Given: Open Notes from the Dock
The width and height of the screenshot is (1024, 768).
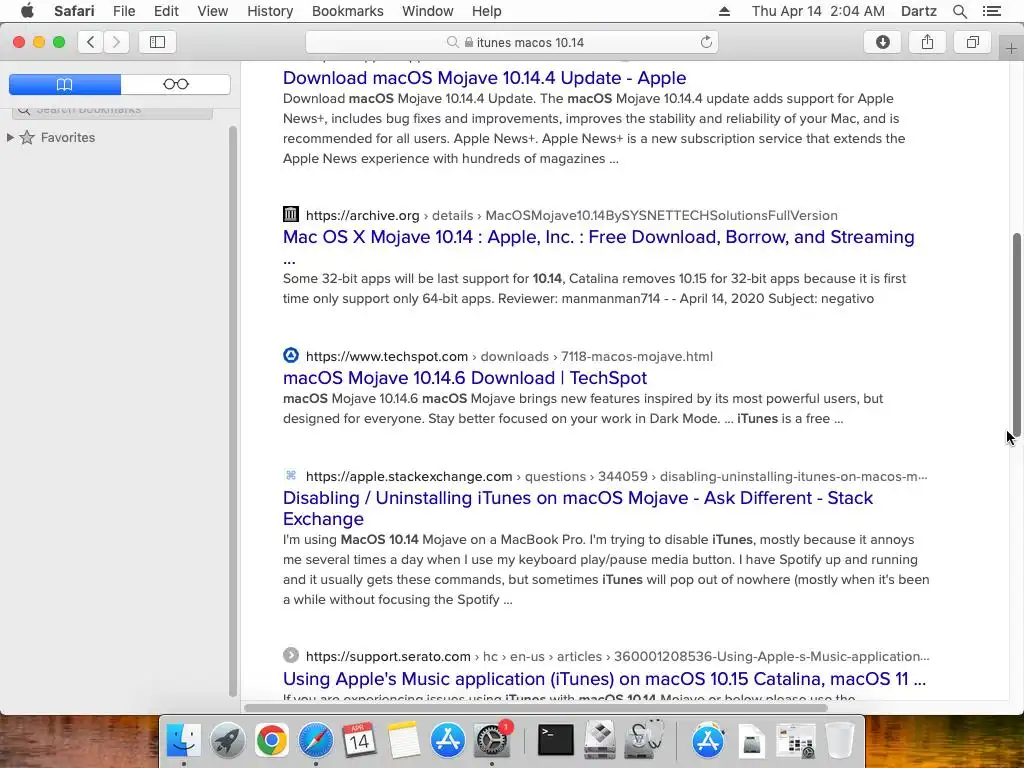Looking at the screenshot, I should click(403, 741).
